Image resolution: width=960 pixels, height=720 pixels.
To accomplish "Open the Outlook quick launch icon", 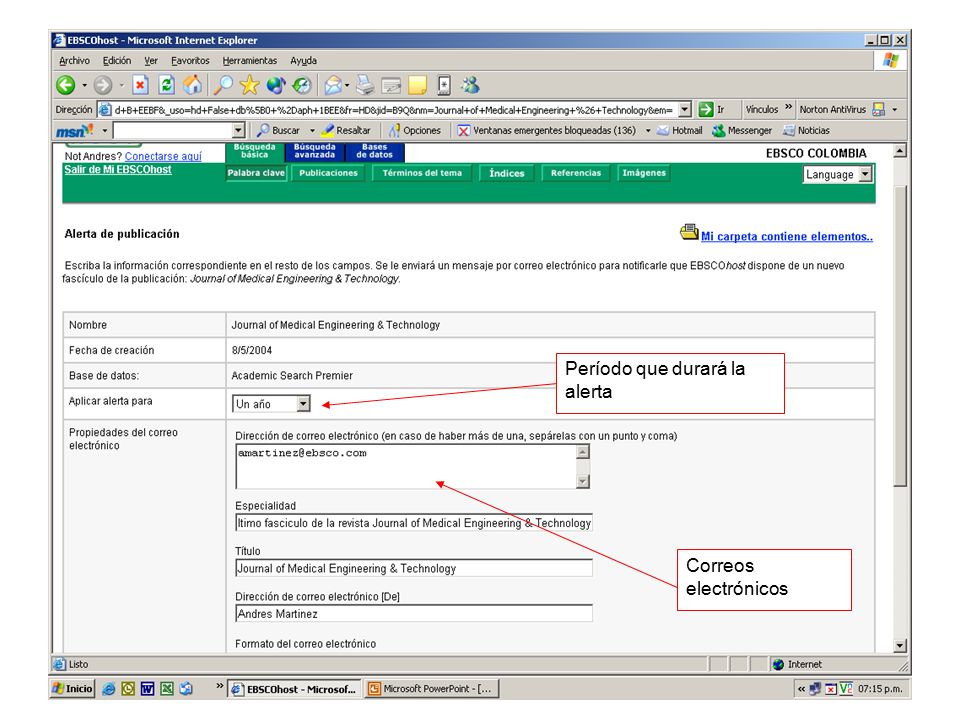I will pos(128,689).
